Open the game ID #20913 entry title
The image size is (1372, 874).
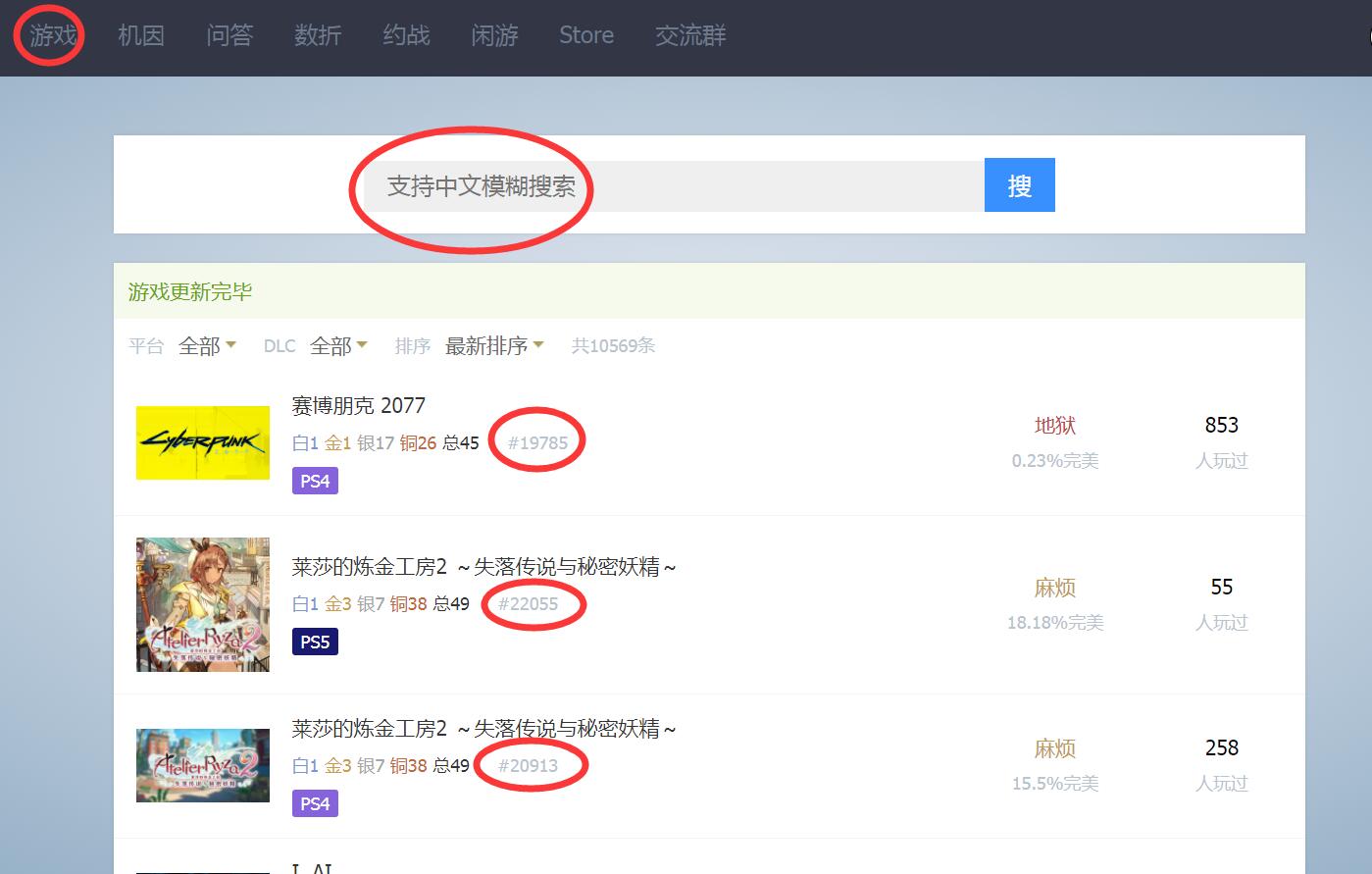(483, 729)
